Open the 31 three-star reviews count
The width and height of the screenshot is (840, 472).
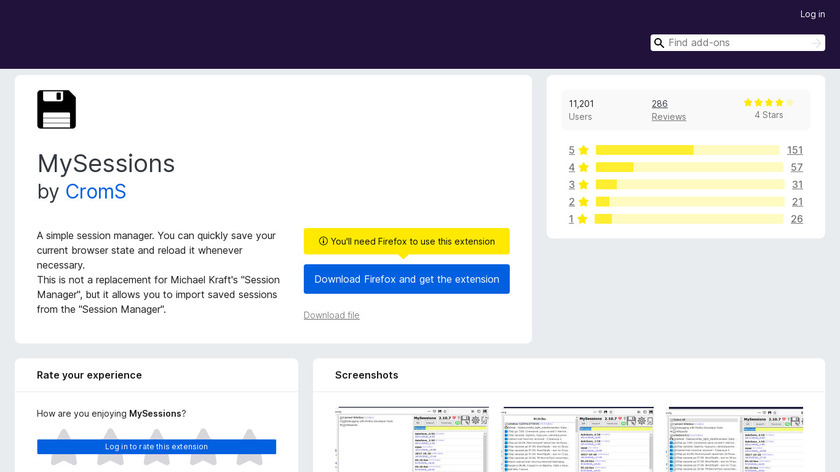tap(797, 184)
